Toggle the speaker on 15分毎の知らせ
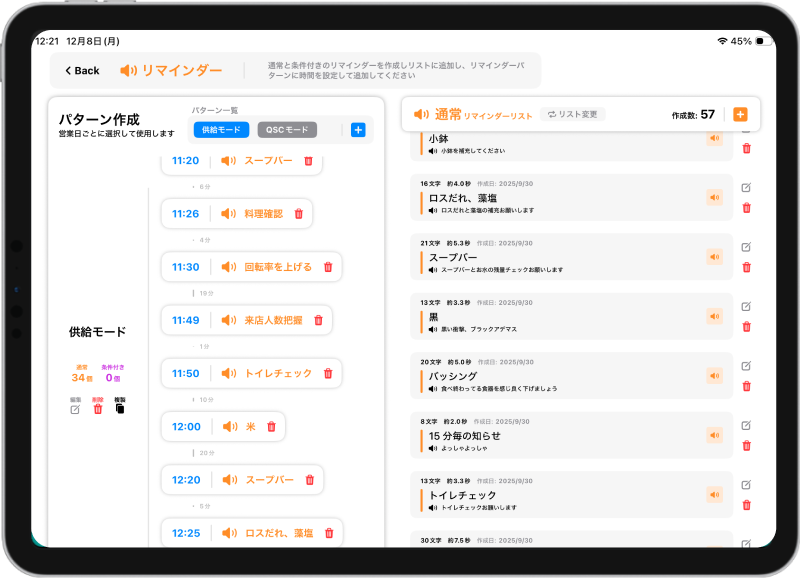 (x=714, y=435)
